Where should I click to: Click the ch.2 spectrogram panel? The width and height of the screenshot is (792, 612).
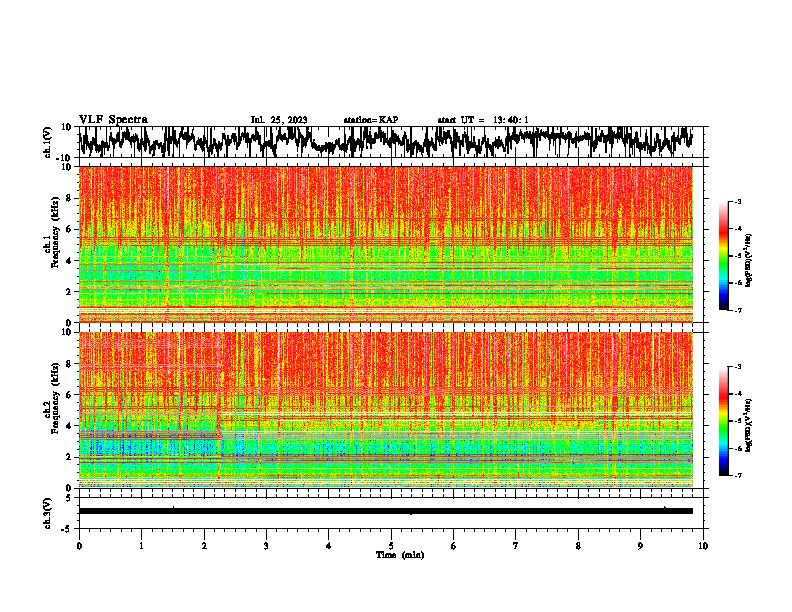click(x=385, y=410)
